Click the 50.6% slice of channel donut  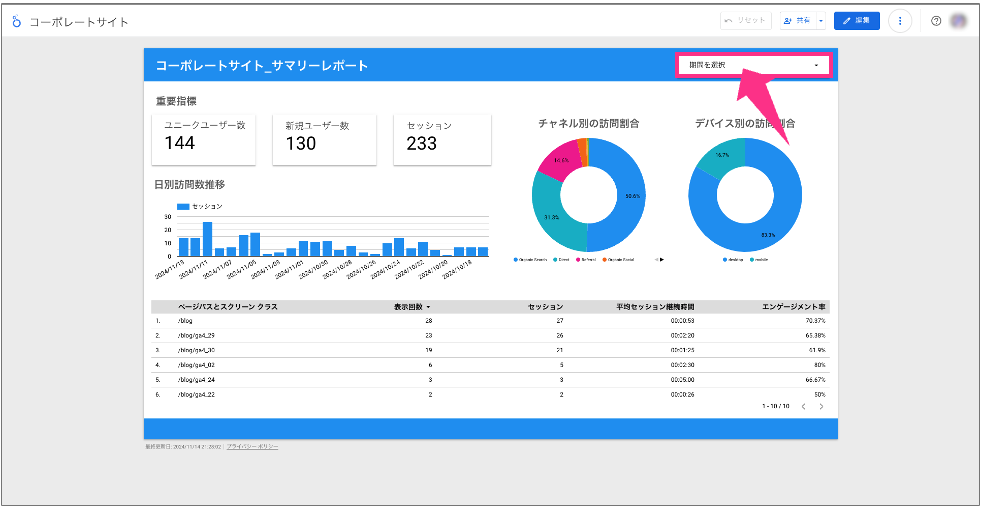tap(632, 196)
